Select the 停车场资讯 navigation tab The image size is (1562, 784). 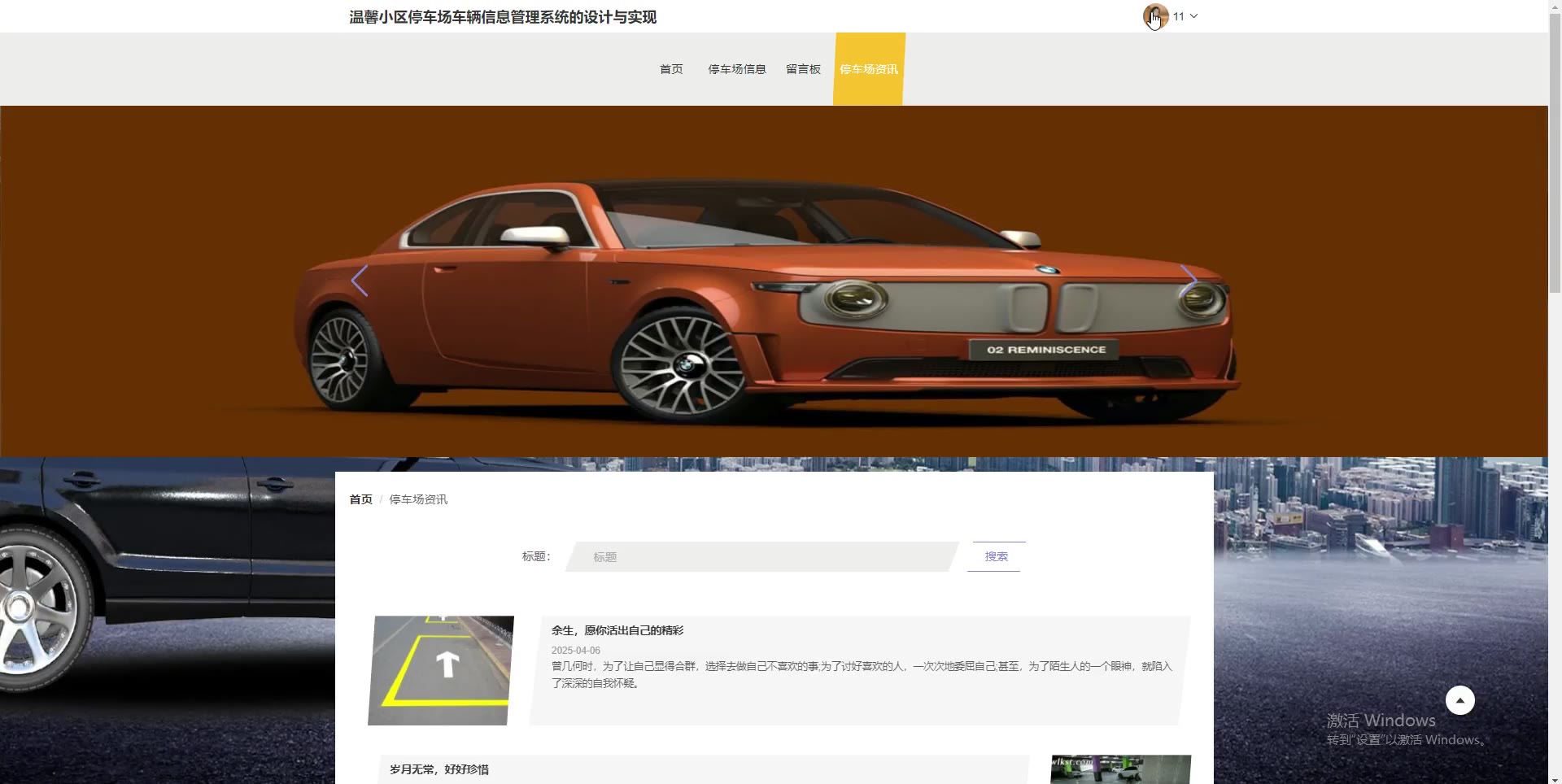click(x=869, y=69)
